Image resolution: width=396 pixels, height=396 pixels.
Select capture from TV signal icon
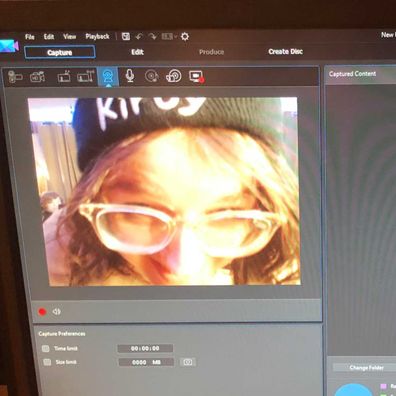[64, 77]
